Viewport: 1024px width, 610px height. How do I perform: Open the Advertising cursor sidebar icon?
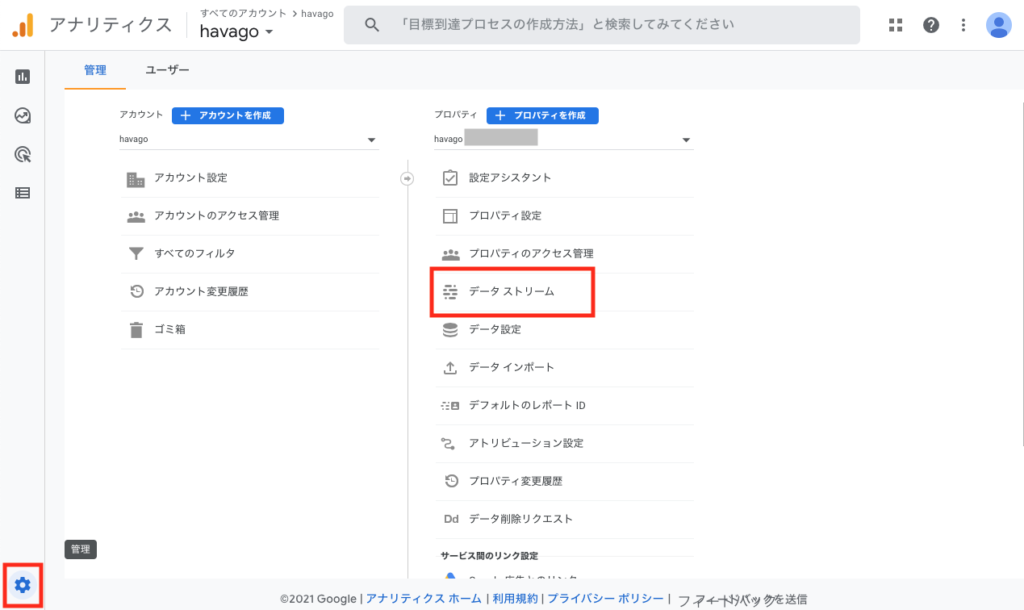pos(23,155)
